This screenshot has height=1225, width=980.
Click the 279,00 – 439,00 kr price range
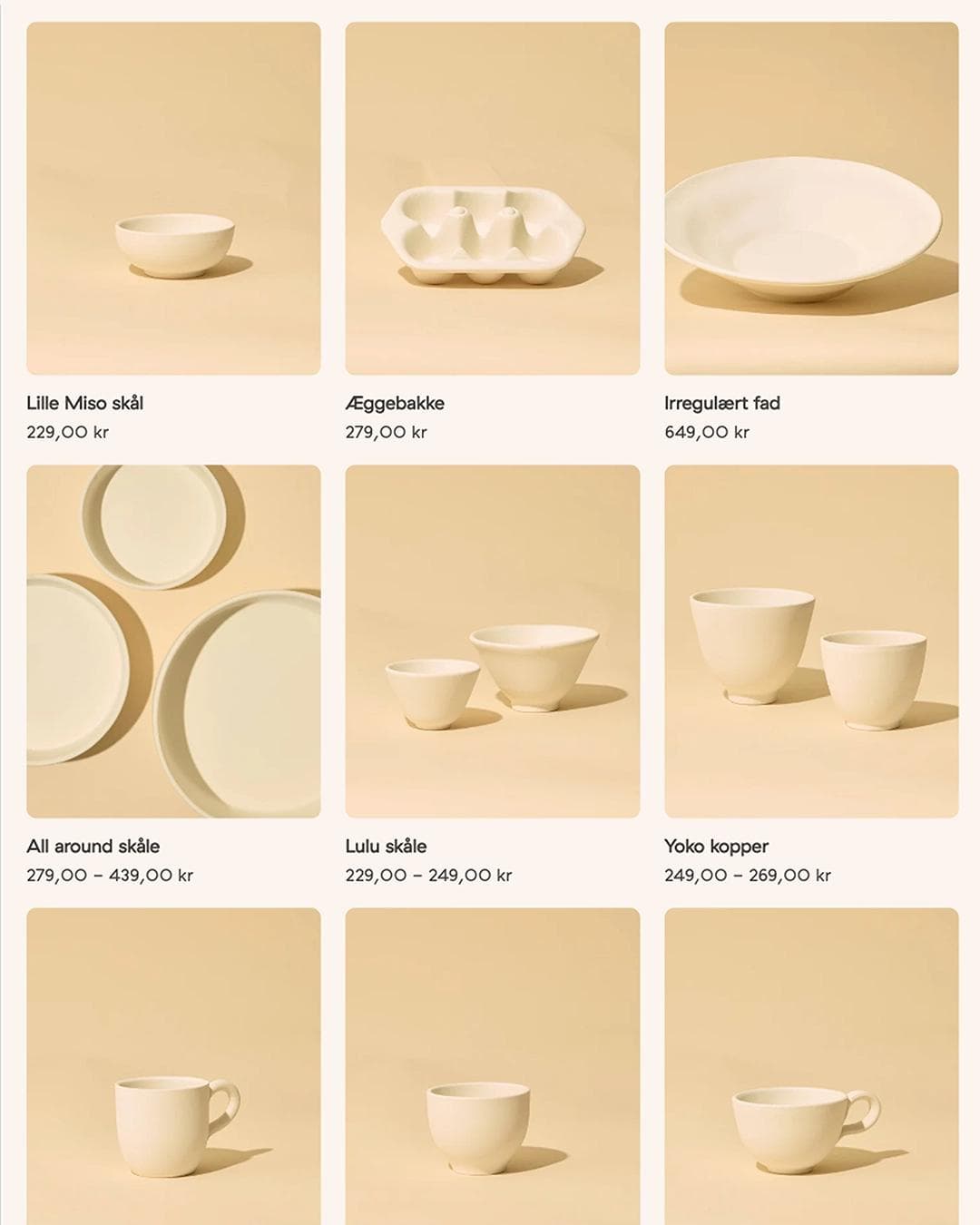(x=110, y=875)
